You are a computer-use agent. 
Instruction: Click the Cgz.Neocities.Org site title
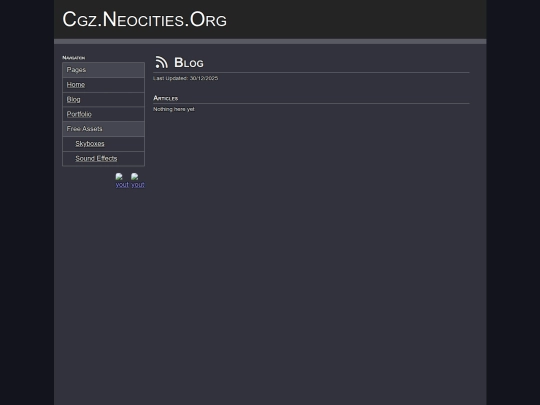145,20
